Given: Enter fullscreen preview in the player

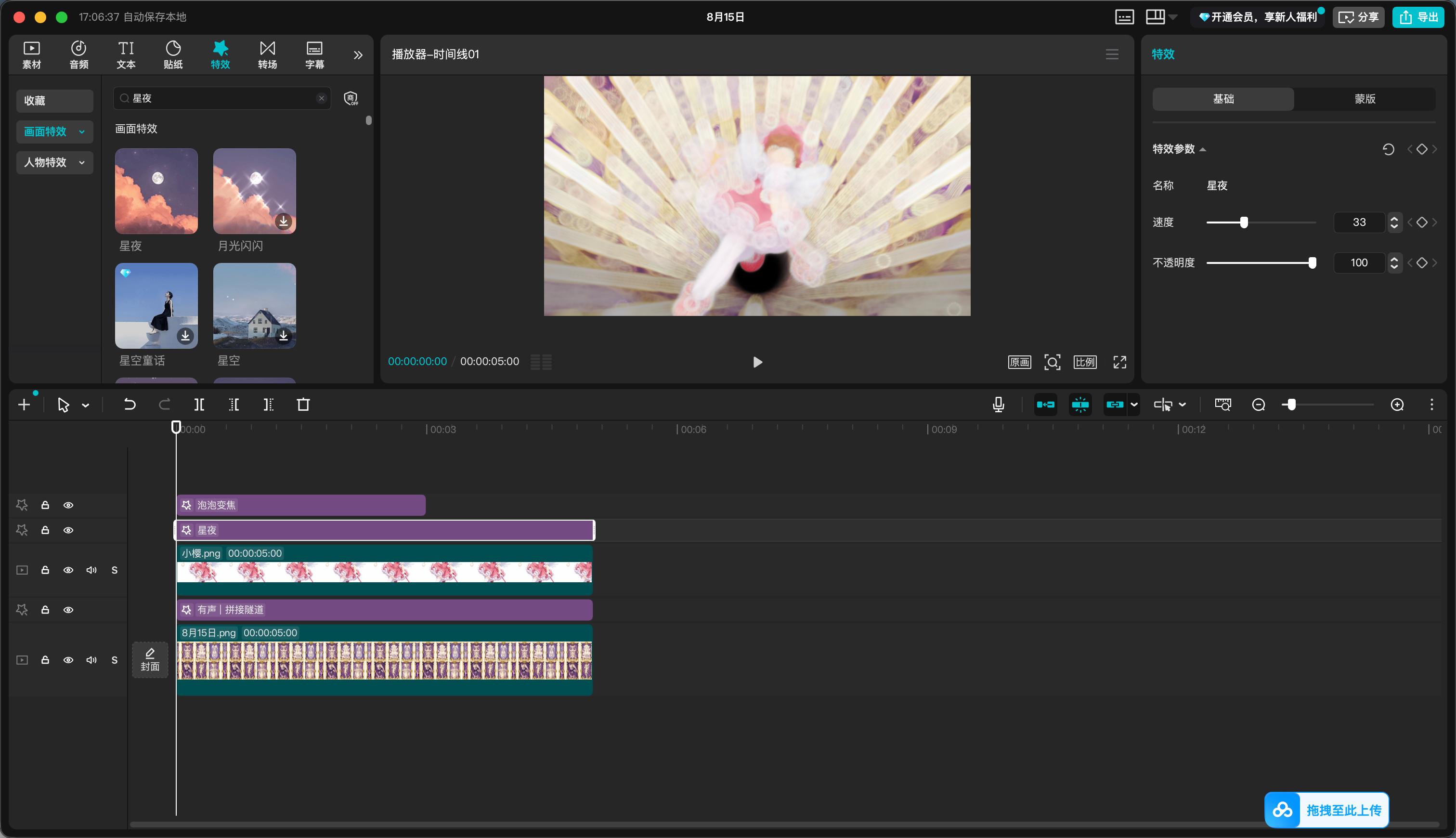Looking at the screenshot, I should 1119,362.
